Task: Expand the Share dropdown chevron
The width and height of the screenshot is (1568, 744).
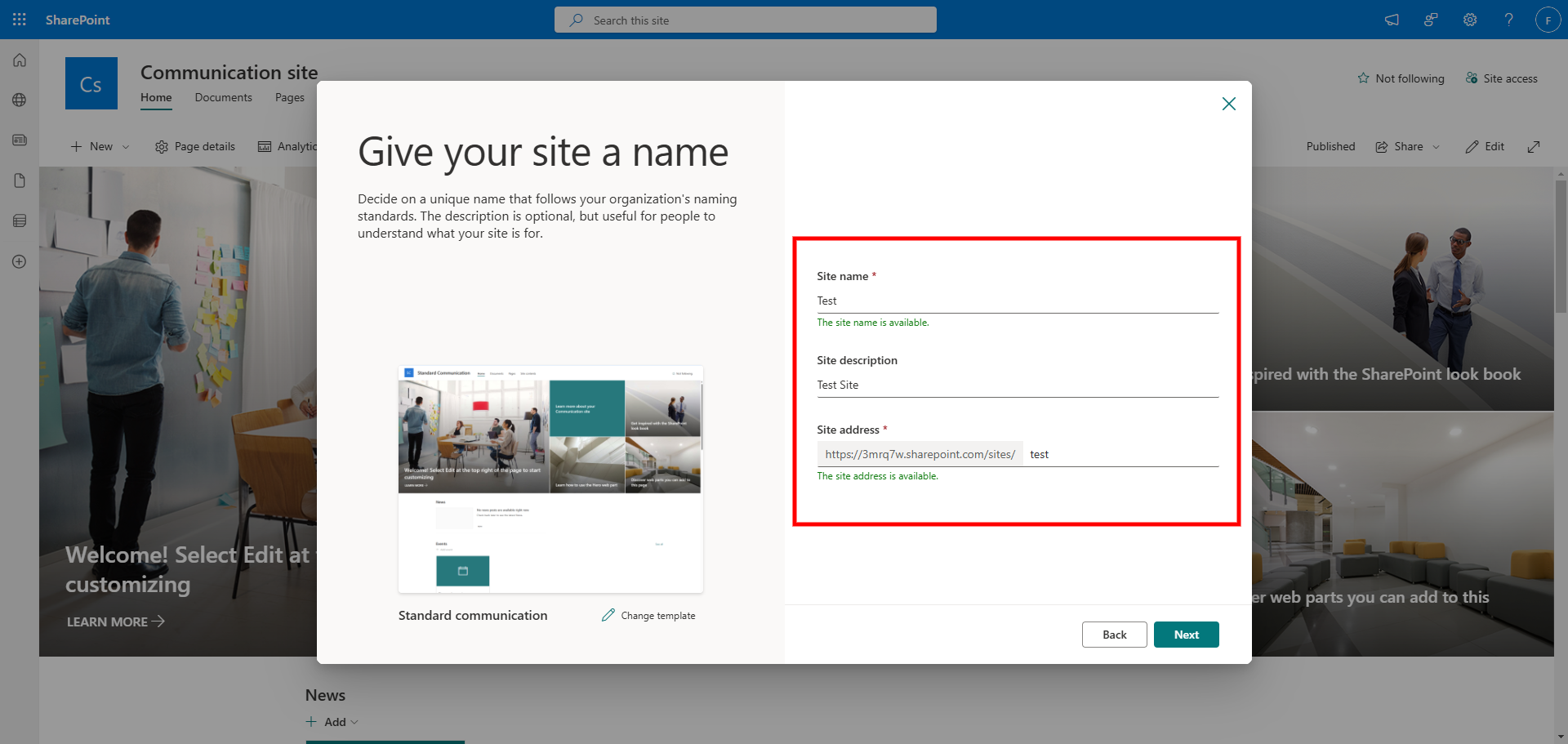Action: pos(1437,147)
